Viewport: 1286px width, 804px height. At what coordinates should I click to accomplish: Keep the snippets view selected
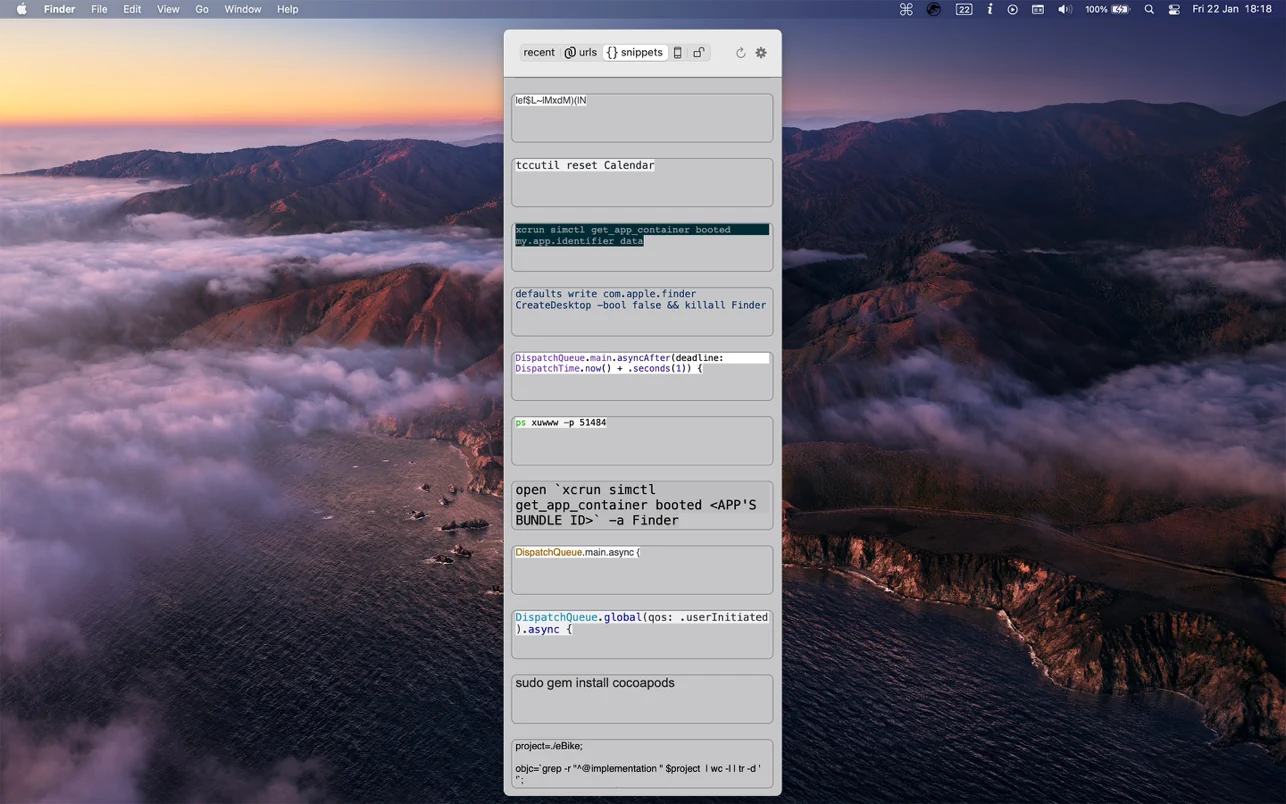pos(635,52)
